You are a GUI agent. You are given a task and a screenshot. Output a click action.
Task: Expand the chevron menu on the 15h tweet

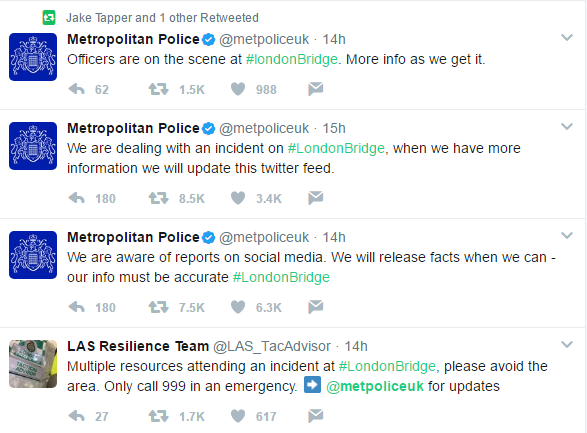tap(567, 126)
